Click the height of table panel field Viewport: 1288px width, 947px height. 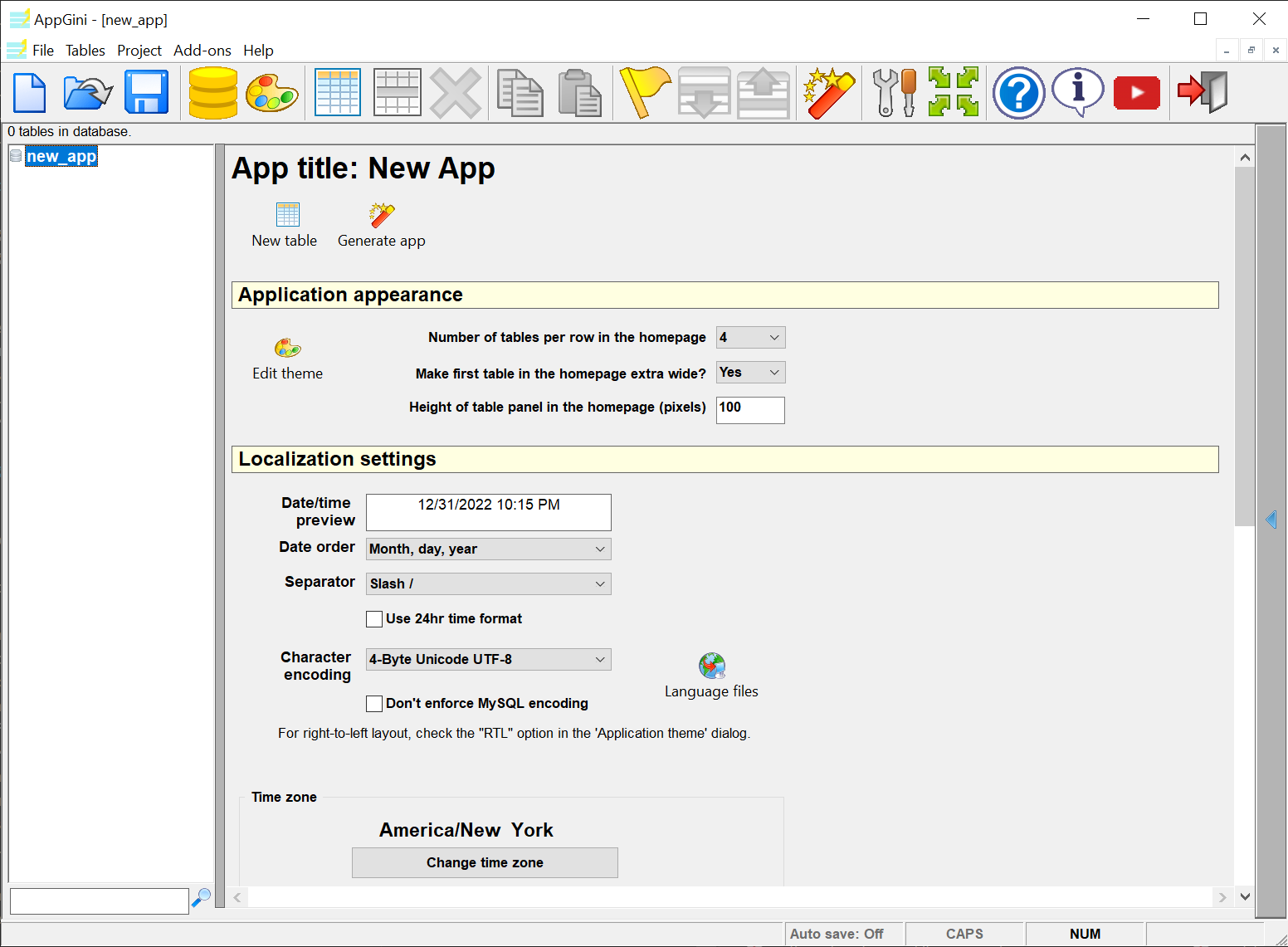(749, 409)
